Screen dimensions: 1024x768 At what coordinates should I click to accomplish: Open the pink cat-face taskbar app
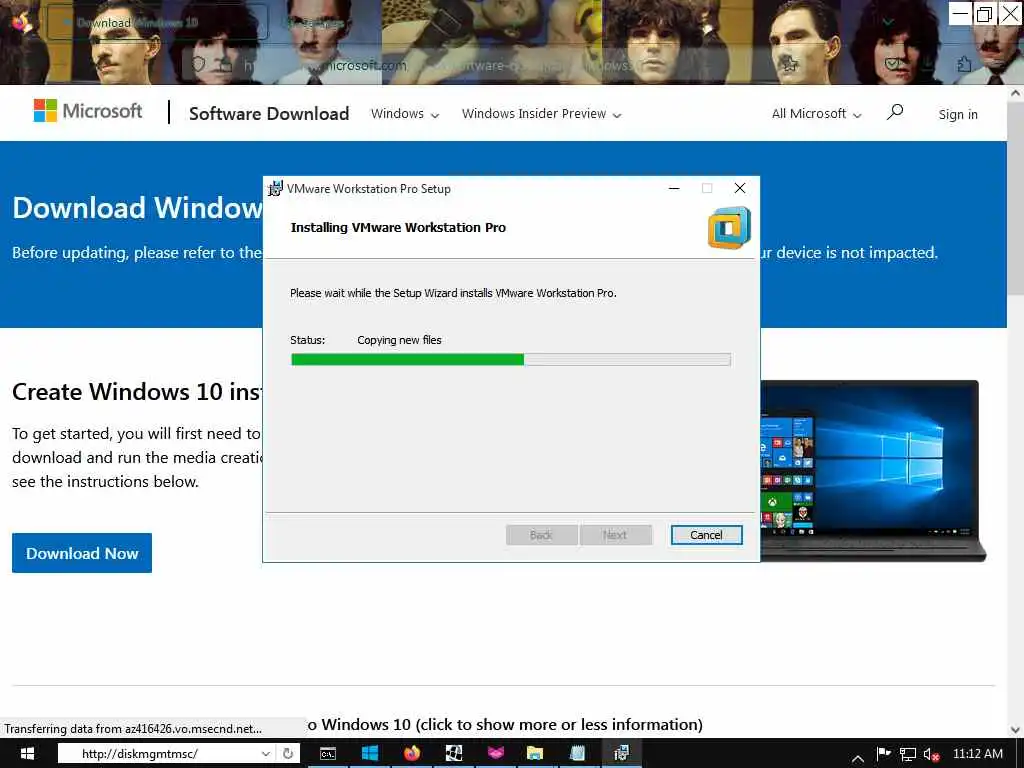(x=496, y=754)
